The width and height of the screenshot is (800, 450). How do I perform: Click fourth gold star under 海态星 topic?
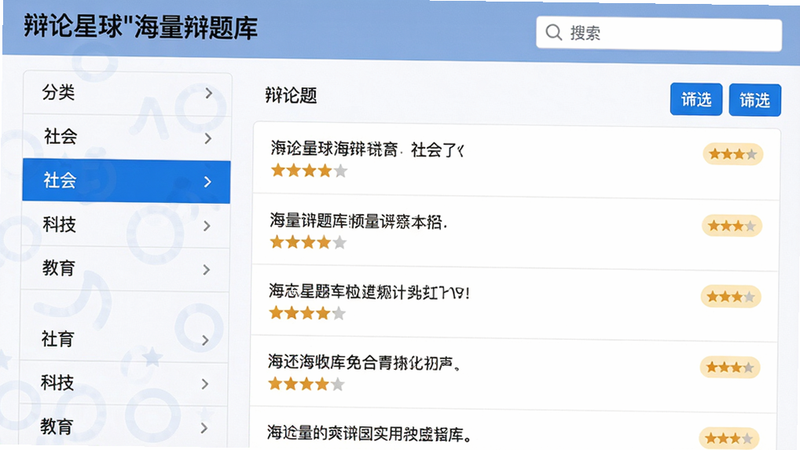click(322, 313)
